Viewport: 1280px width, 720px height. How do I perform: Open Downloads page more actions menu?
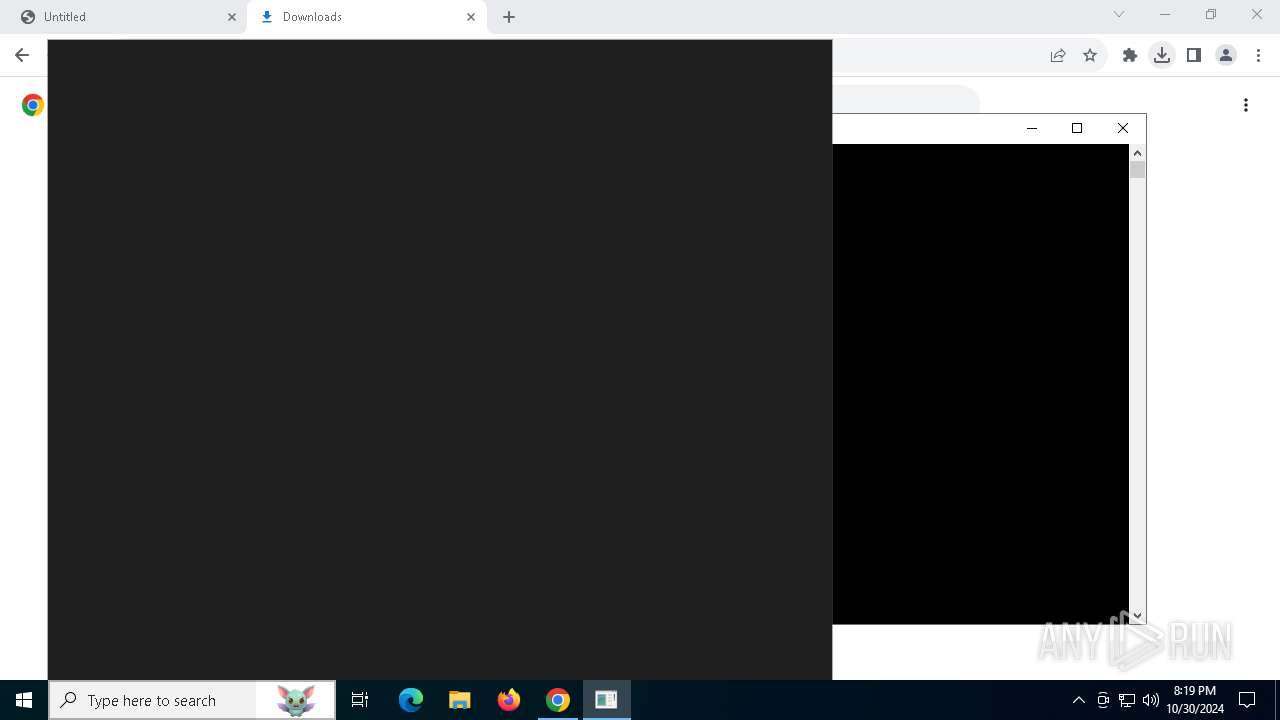[x=1246, y=105]
